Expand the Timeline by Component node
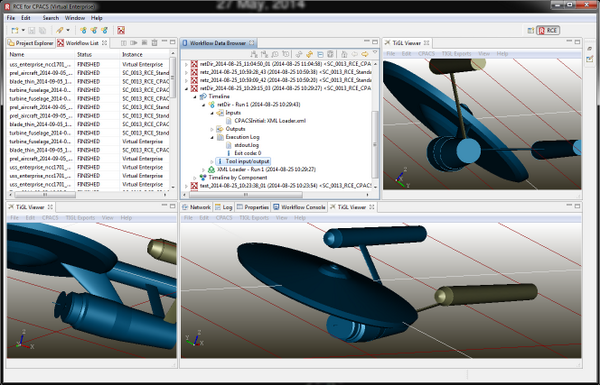Screen dimensions: 600x385 click(x=195, y=178)
